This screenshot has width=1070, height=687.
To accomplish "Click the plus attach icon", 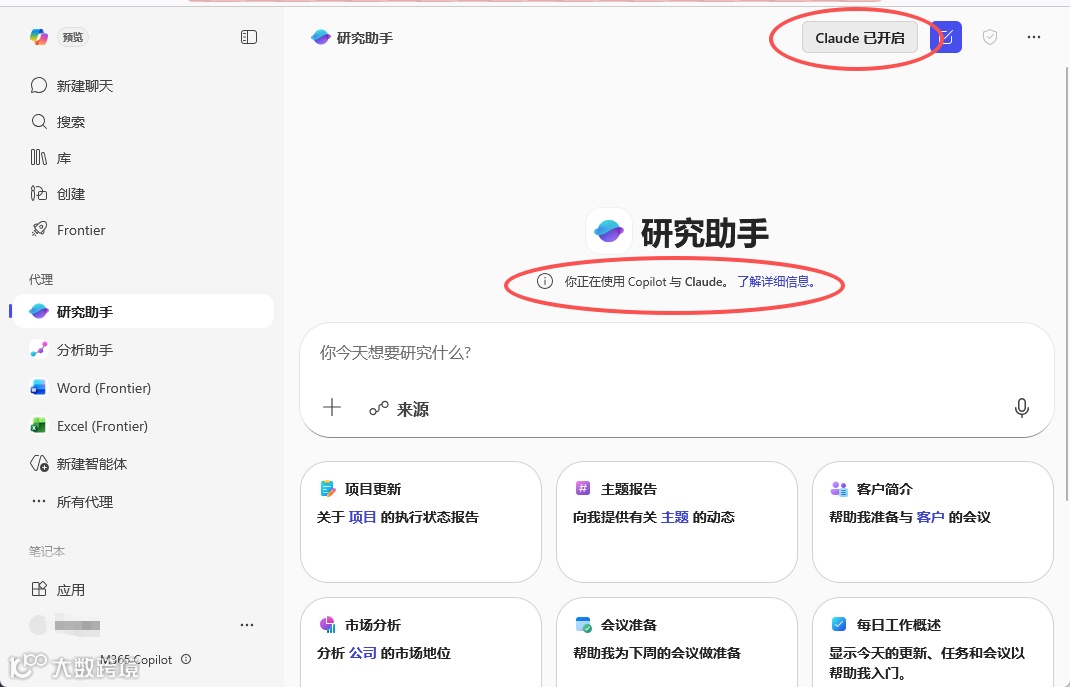I will click(x=332, y=407).
